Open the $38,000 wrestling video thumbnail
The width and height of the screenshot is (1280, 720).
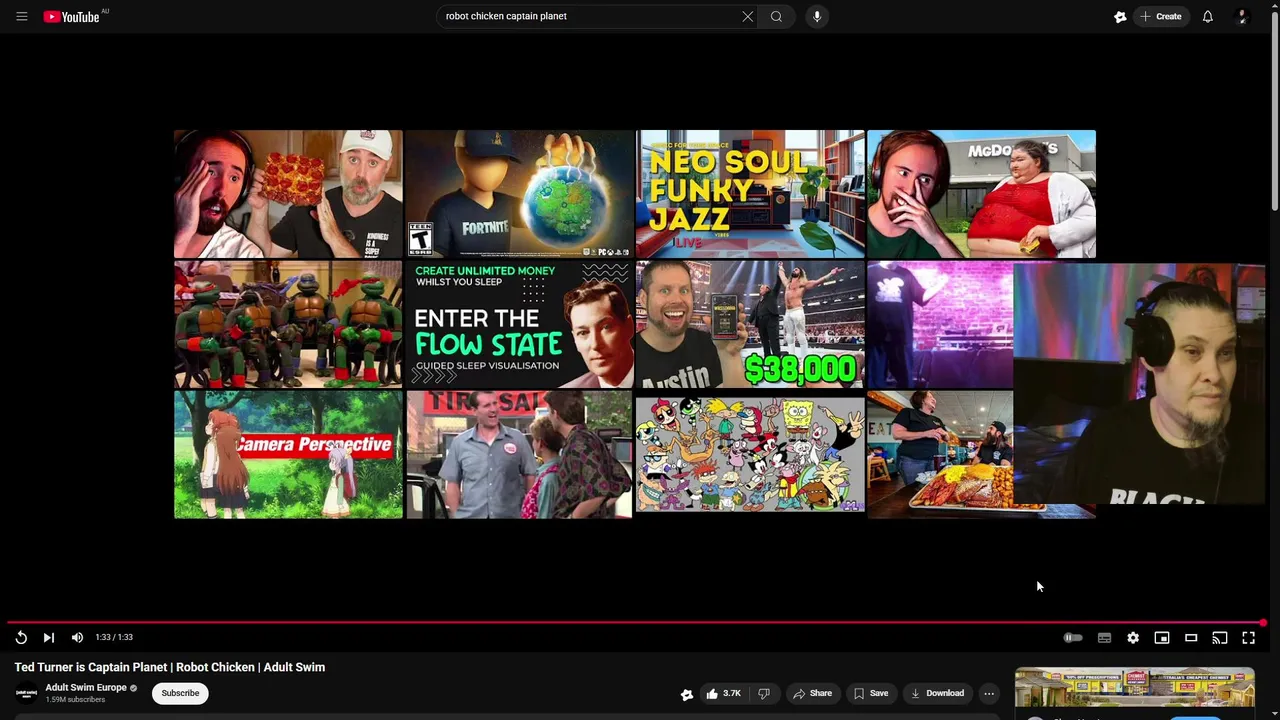click(750, 324)
